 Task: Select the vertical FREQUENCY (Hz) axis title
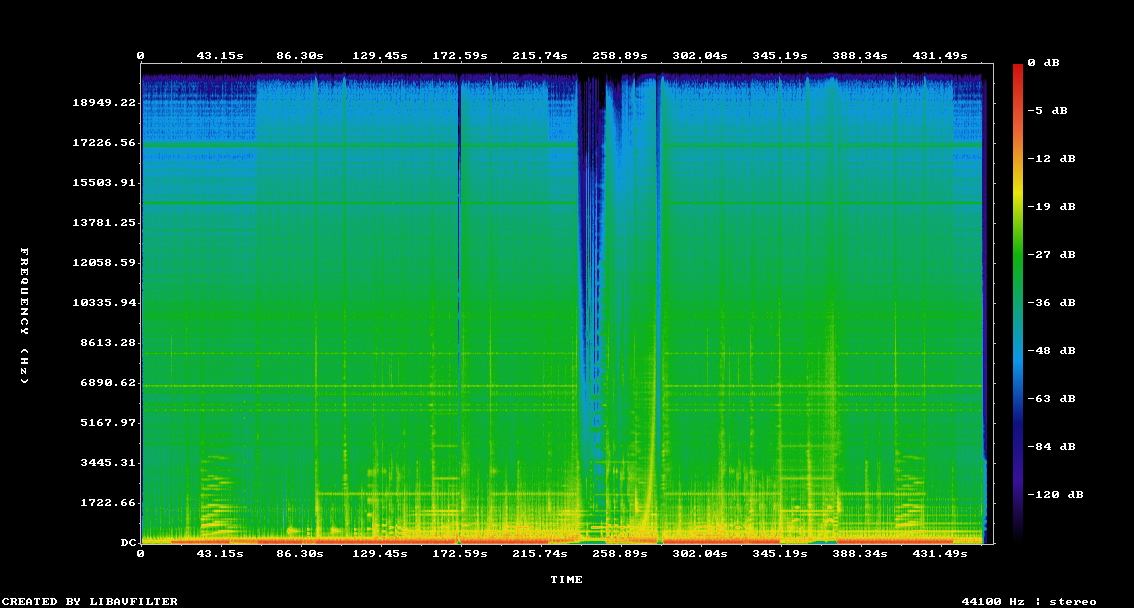(25, 315)
